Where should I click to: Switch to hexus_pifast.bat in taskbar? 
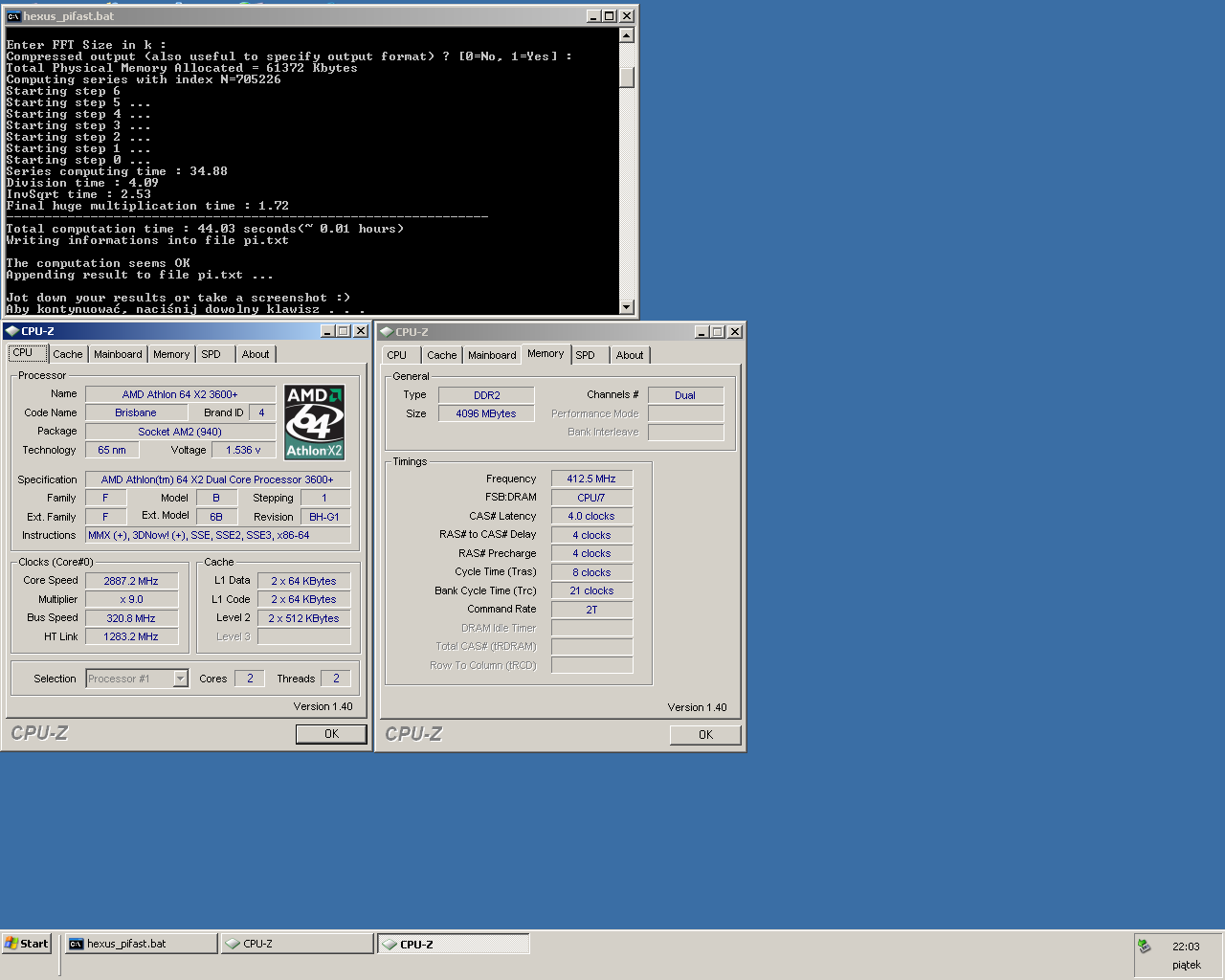click(141, 944)
